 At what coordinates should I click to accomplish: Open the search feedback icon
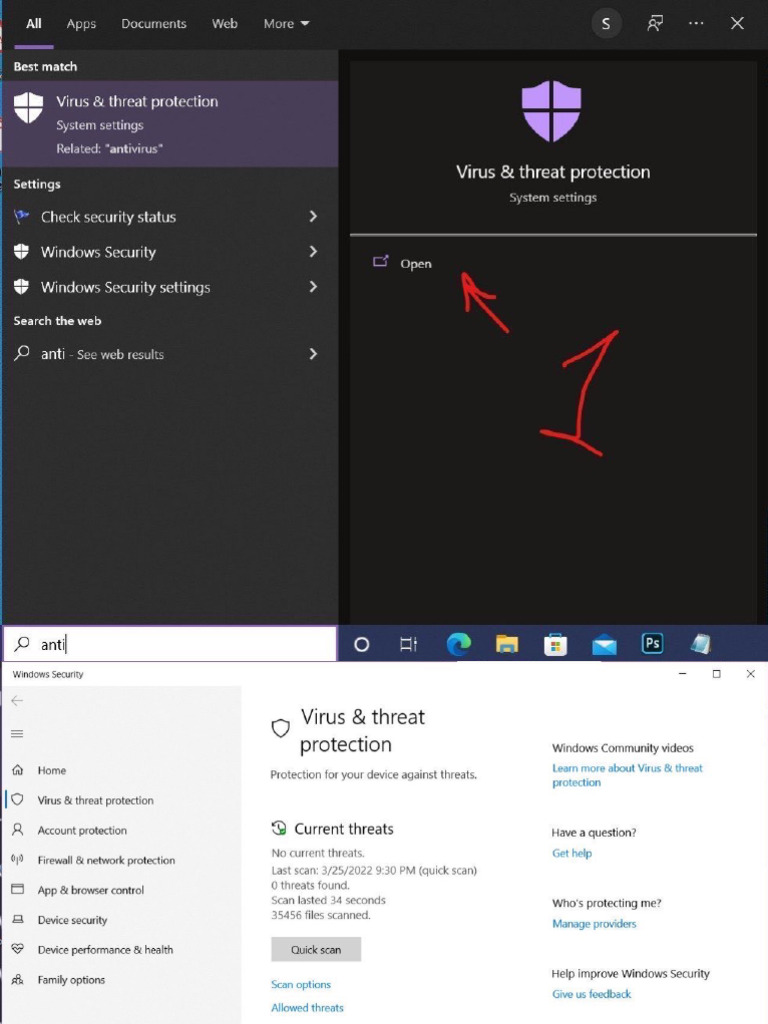coord(654,24)
